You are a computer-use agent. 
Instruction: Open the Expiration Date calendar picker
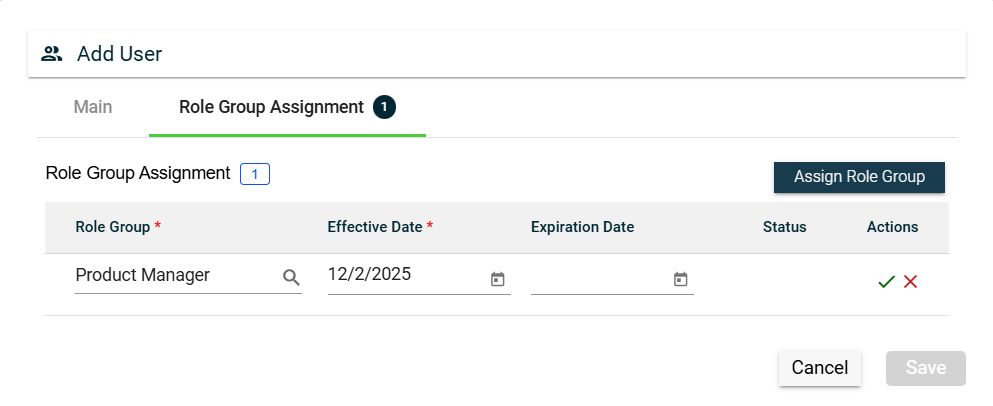pyautogui.click(x=681, y=280)
